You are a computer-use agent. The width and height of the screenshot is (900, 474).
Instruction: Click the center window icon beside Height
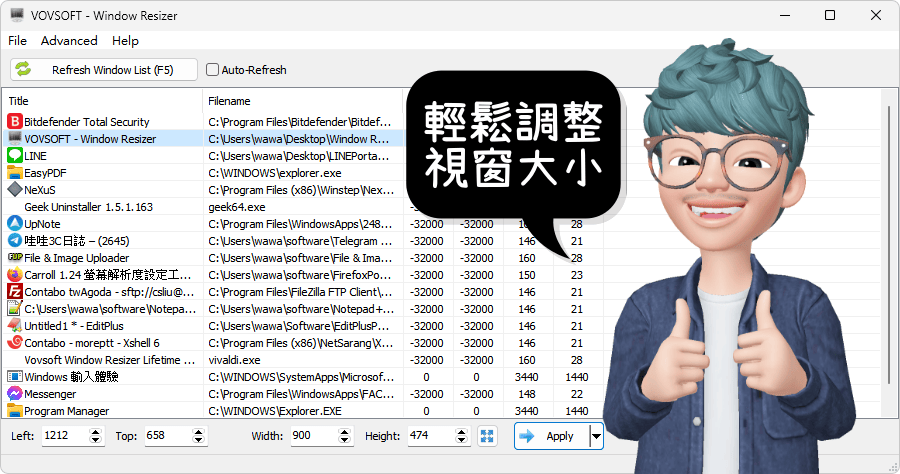click(x=487, y=436)
